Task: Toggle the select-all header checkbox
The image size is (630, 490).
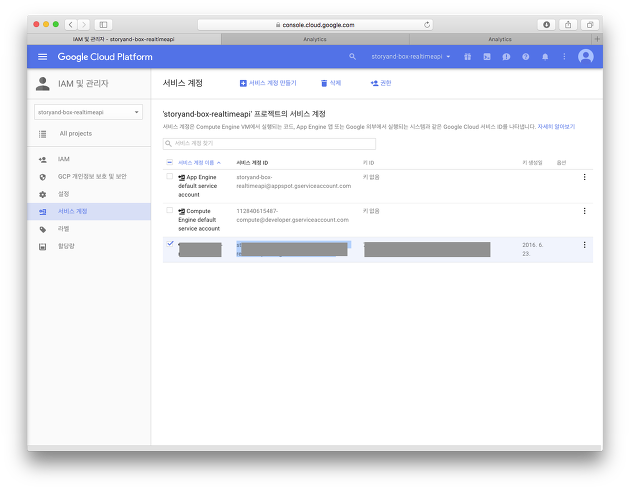Action: point(169,162)
